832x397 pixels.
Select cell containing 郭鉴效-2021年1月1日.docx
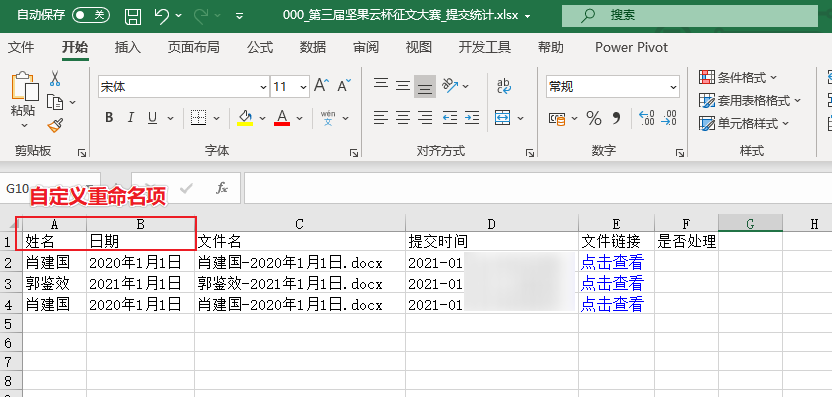point(300,283)
